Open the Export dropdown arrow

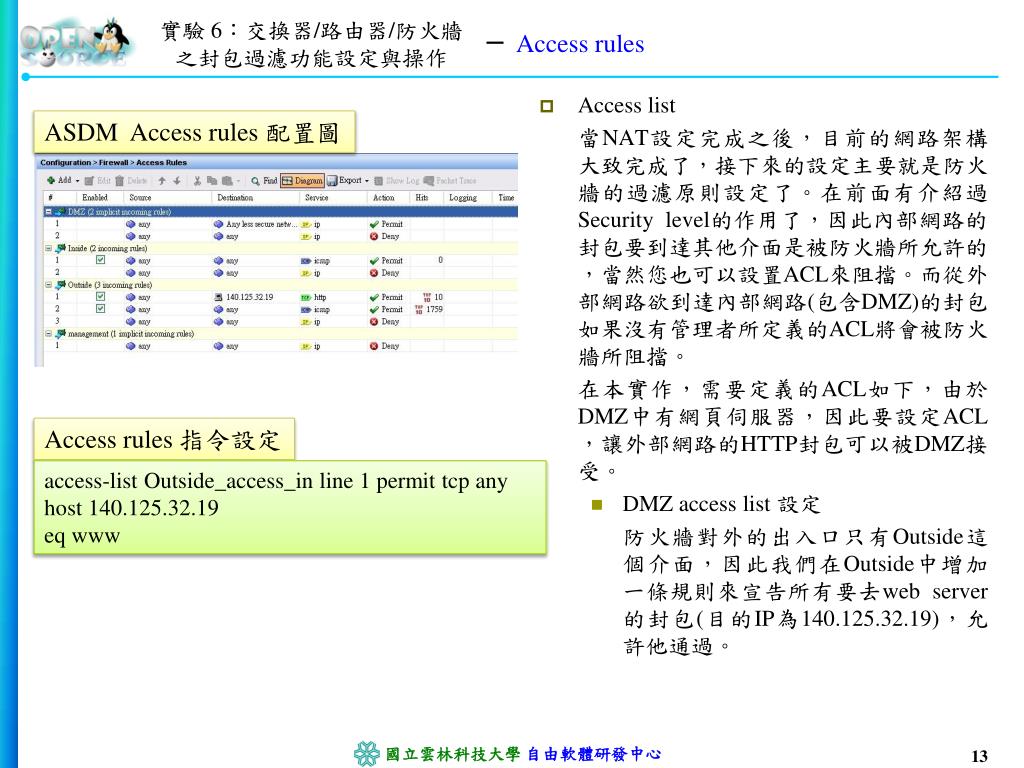[x=366, y=182]
